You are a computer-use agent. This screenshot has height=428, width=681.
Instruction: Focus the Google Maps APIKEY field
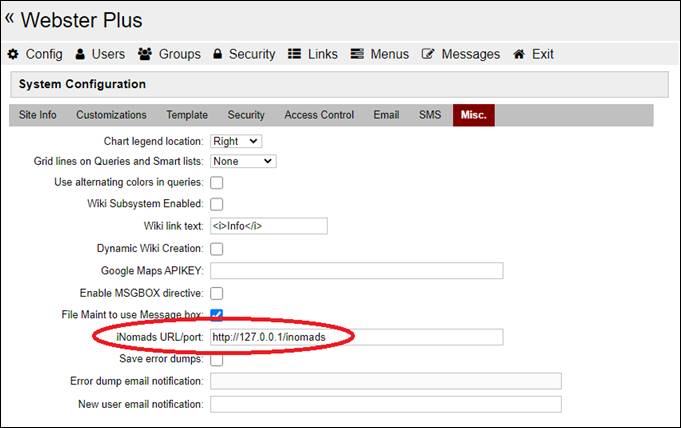[356, 271]
